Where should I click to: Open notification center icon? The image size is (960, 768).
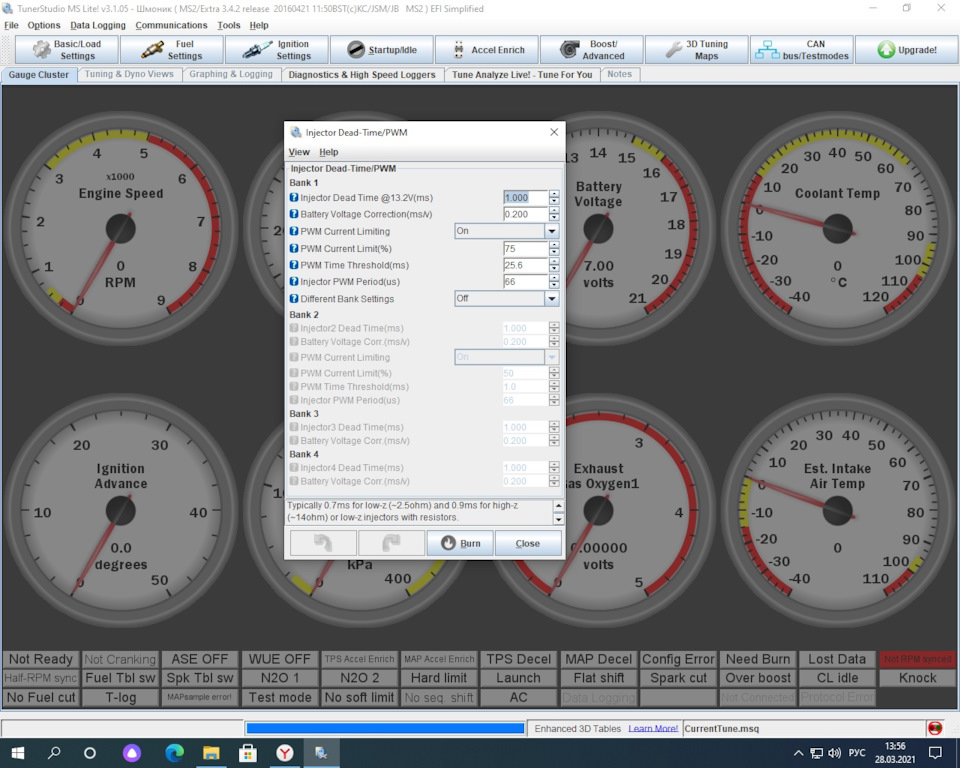click(935, 753)
